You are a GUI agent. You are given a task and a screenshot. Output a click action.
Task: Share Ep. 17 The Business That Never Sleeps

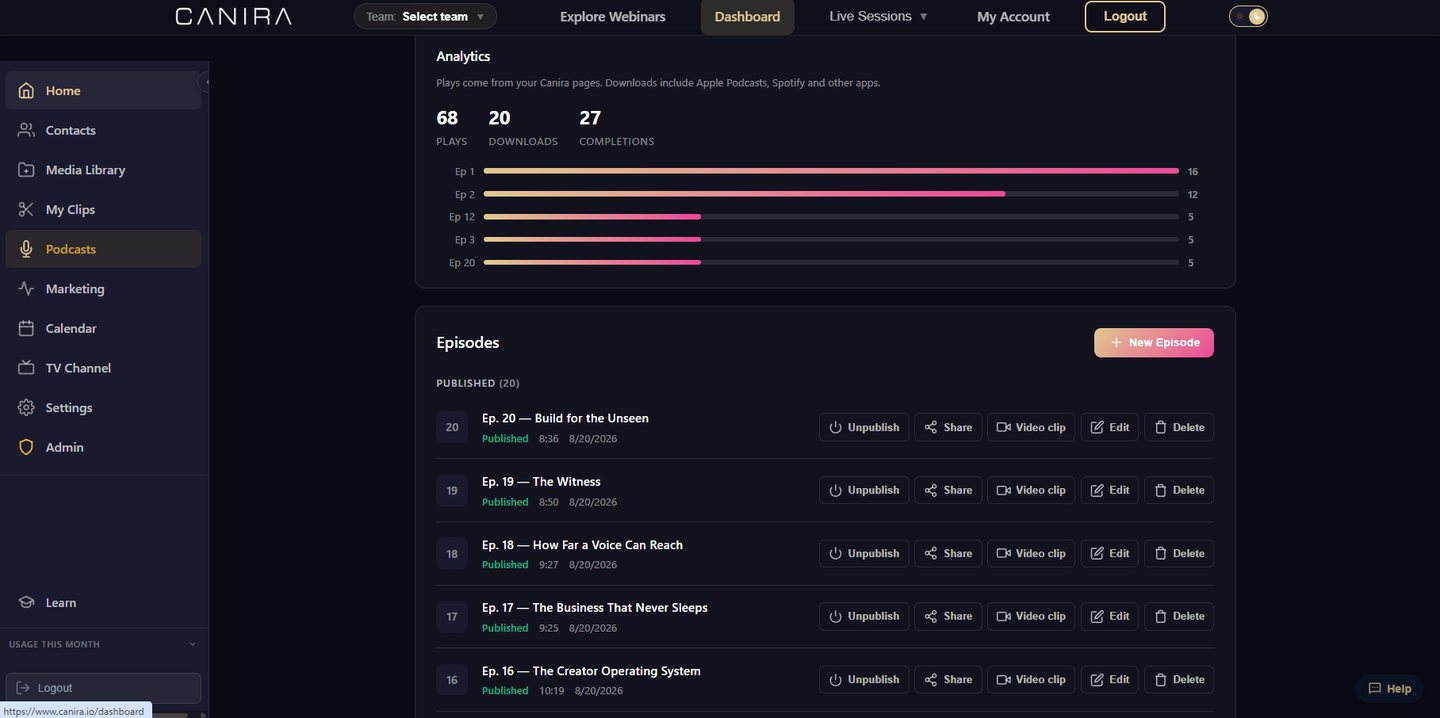pos(949,616)
